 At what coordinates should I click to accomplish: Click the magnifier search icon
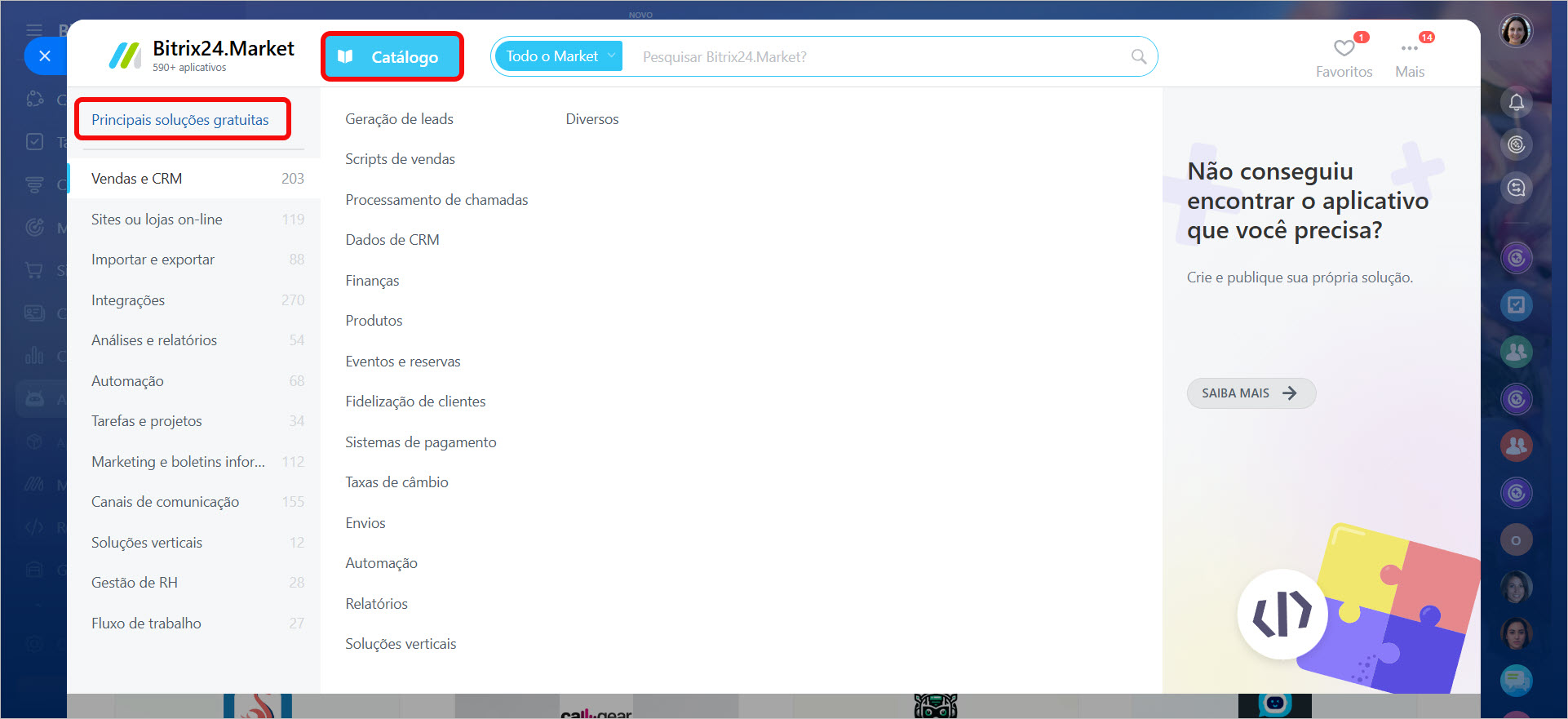[x=1139, y=56]
